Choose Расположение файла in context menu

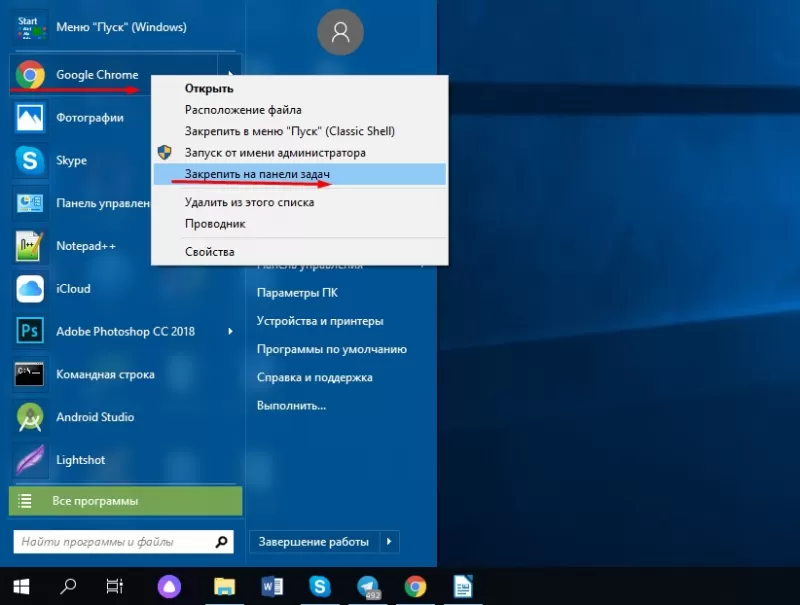tap(299, 110)
